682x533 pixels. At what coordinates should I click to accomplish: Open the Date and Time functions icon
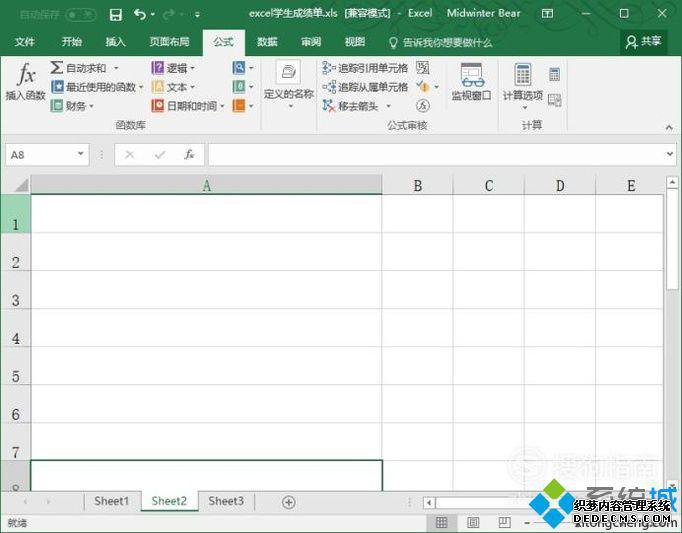157,106
